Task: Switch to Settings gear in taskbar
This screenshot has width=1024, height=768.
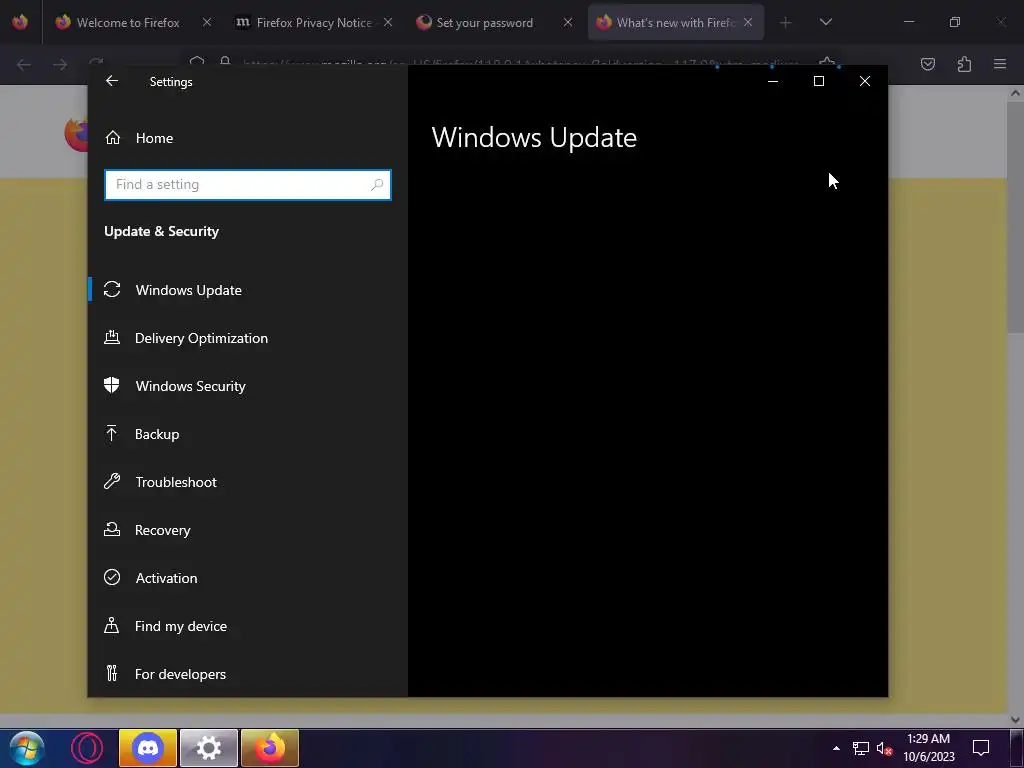Action: pos(208,748)
